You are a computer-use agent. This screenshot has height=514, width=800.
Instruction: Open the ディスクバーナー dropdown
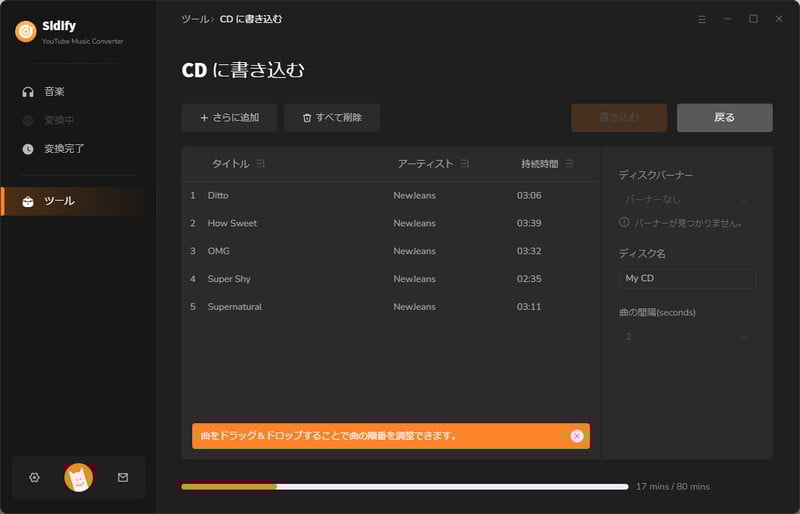point(687,199)
